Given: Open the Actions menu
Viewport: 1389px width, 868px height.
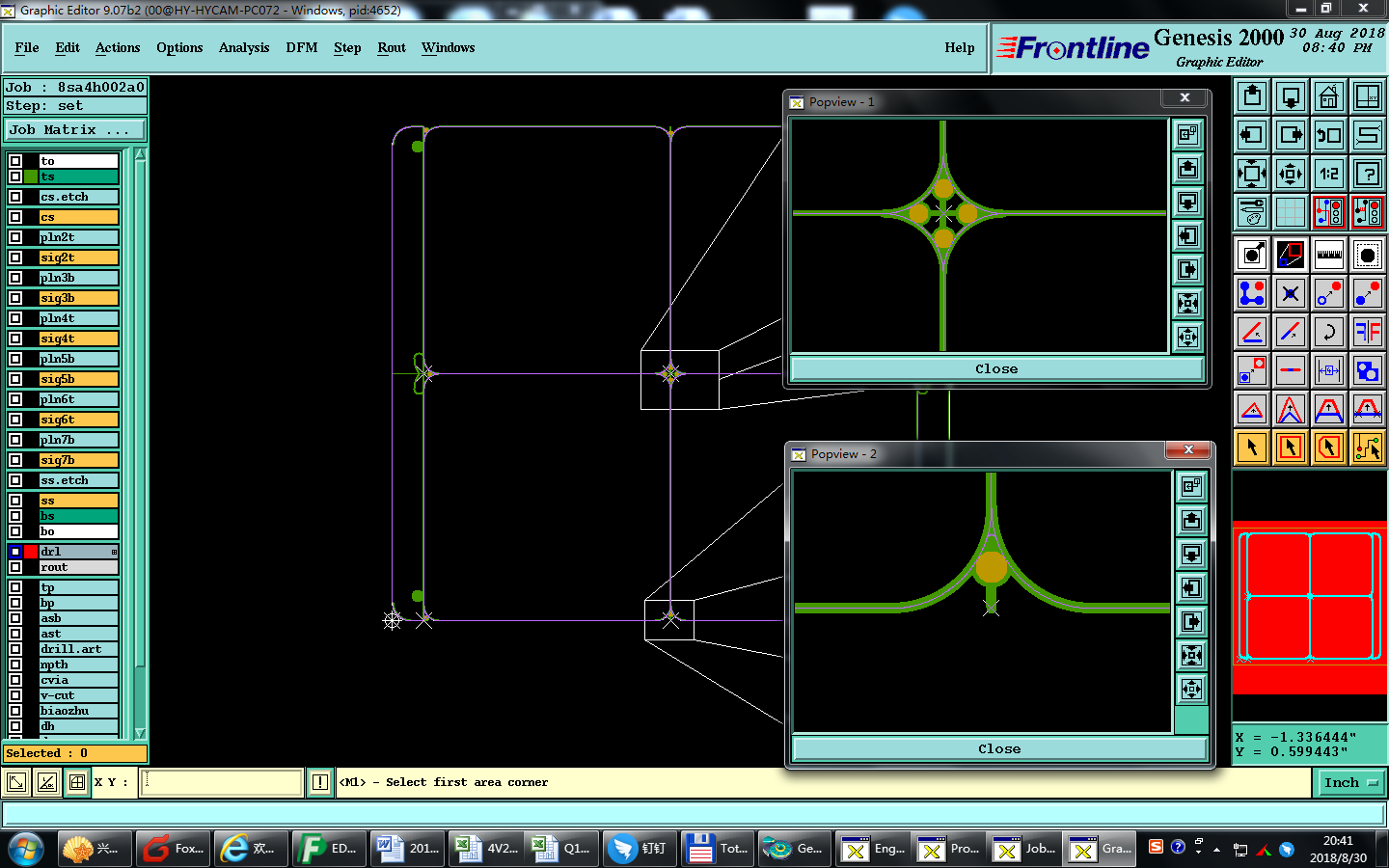Looking at the screenshot, I should [118, 48].
